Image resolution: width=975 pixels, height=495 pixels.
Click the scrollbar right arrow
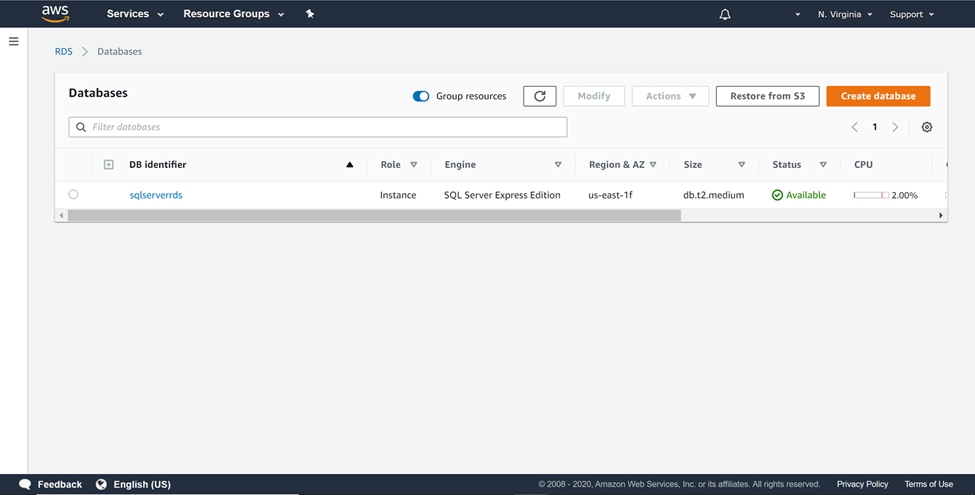point(941,215)
